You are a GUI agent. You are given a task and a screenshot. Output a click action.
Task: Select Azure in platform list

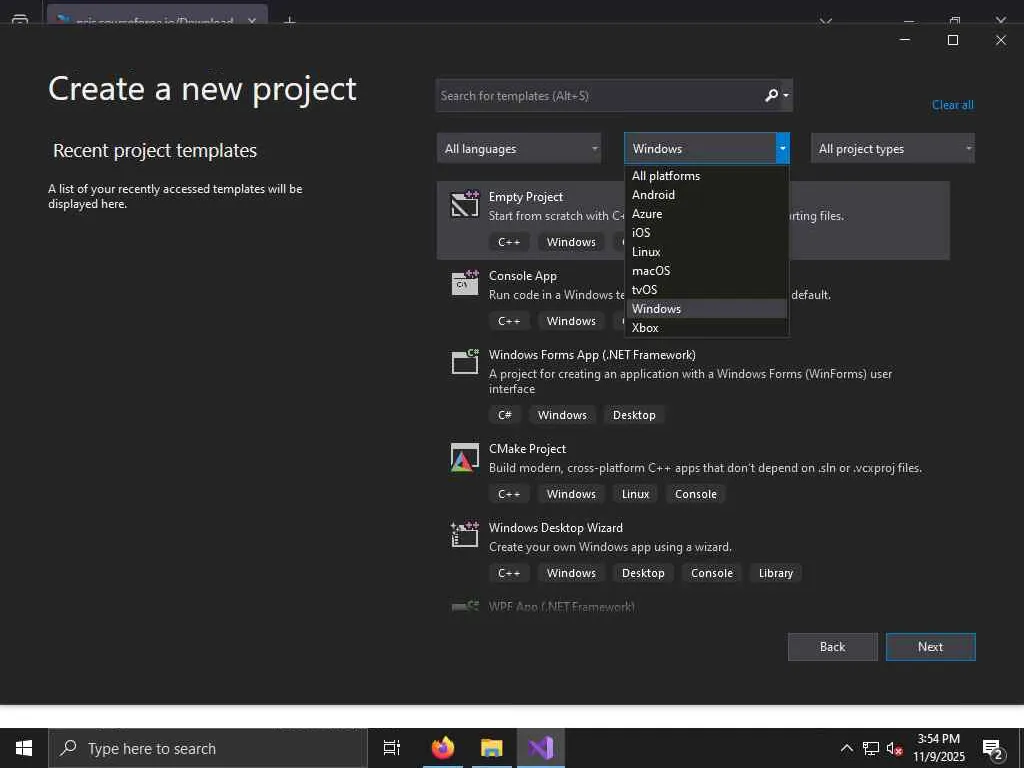(x=707, y=214)
